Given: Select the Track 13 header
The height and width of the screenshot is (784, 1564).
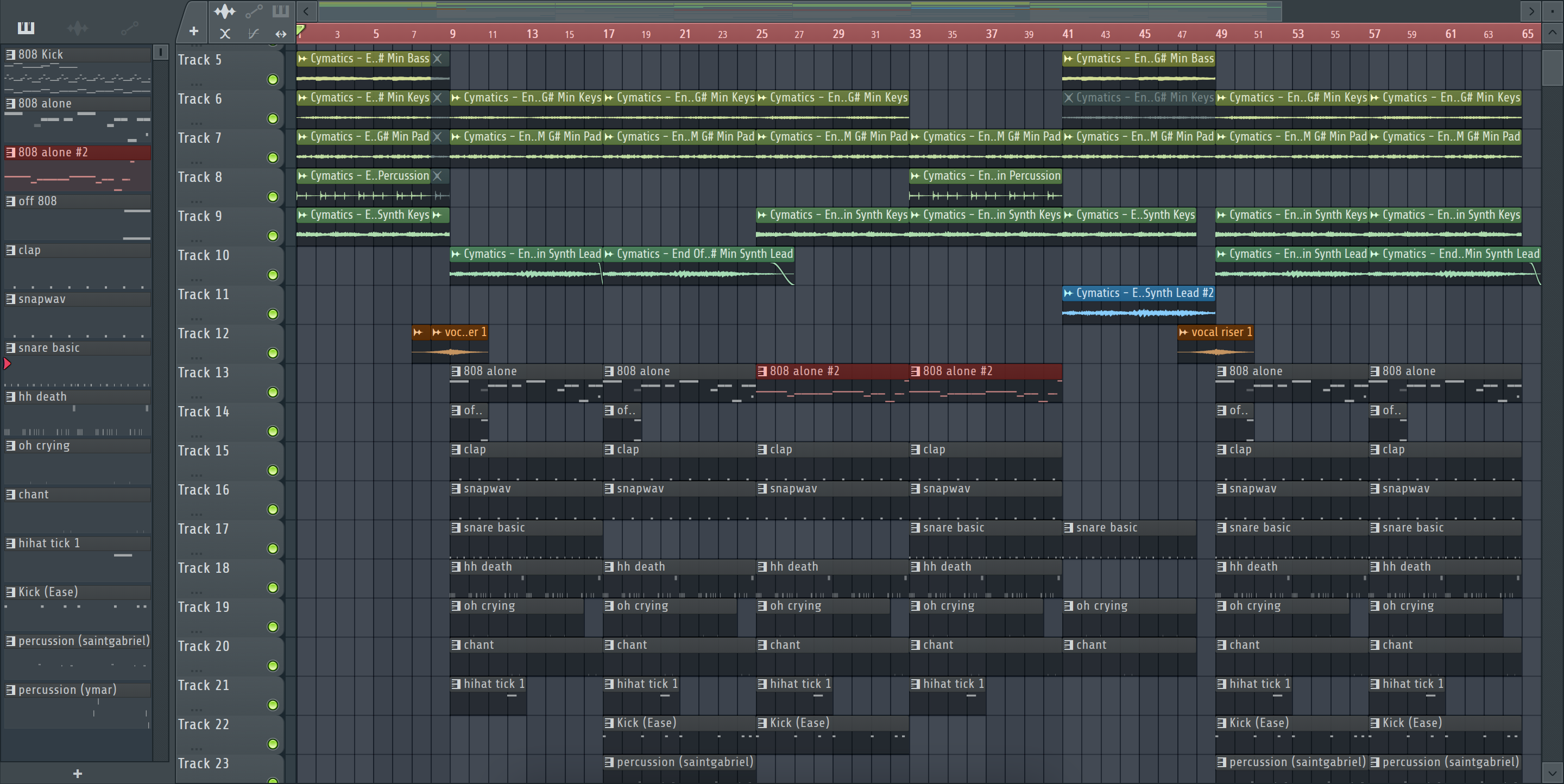Looking at the screenshot, I should tap(231, 382).
